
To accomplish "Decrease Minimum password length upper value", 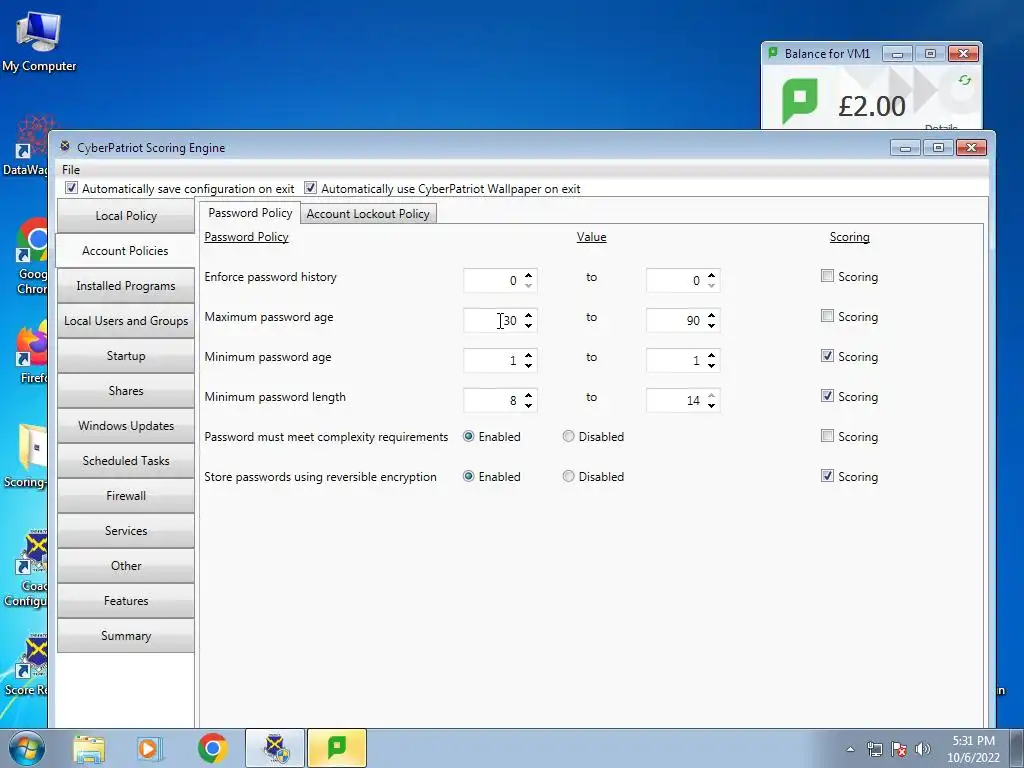I will [x=711, y=405].
